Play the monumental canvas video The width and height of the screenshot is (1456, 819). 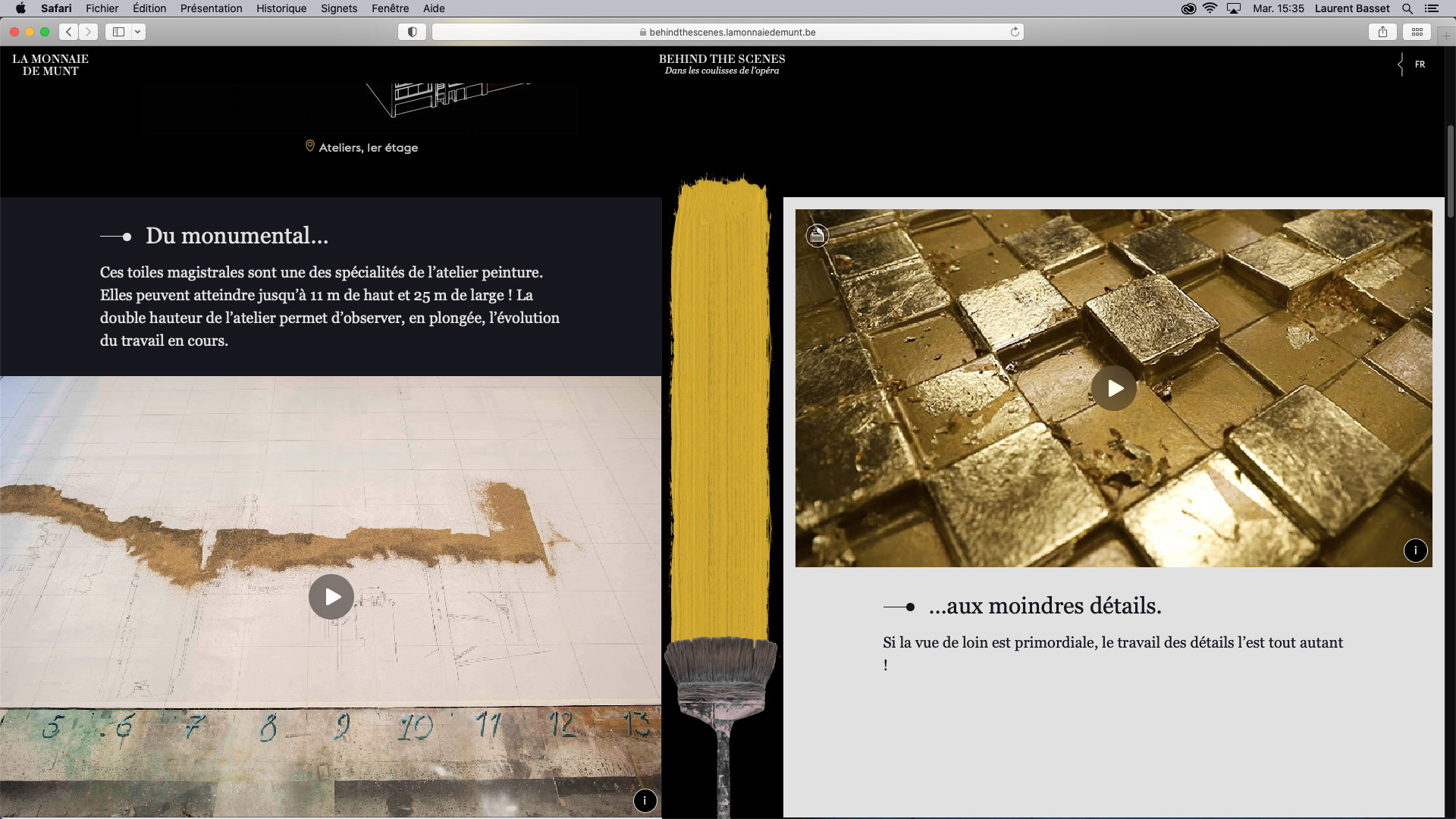point(331,597)
